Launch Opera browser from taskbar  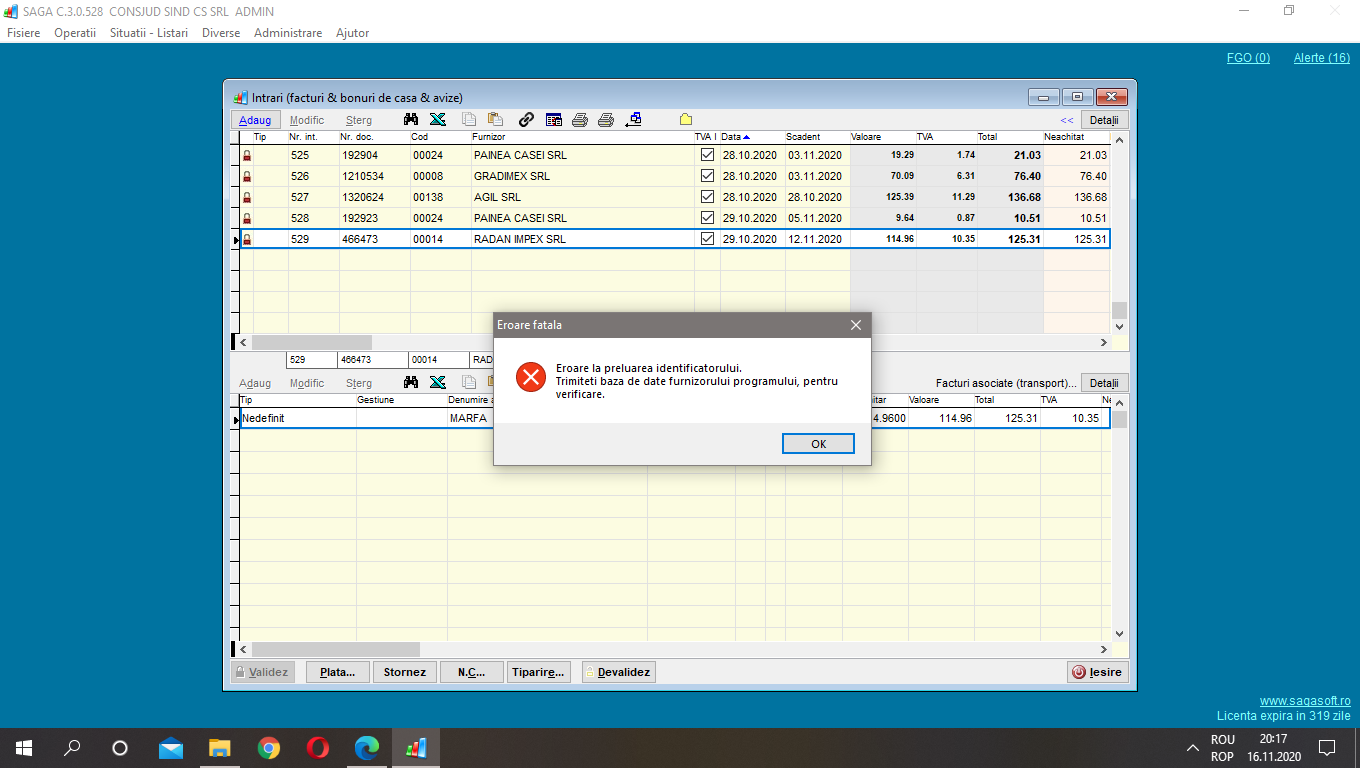pyautogui.click(x=318, y=747)
